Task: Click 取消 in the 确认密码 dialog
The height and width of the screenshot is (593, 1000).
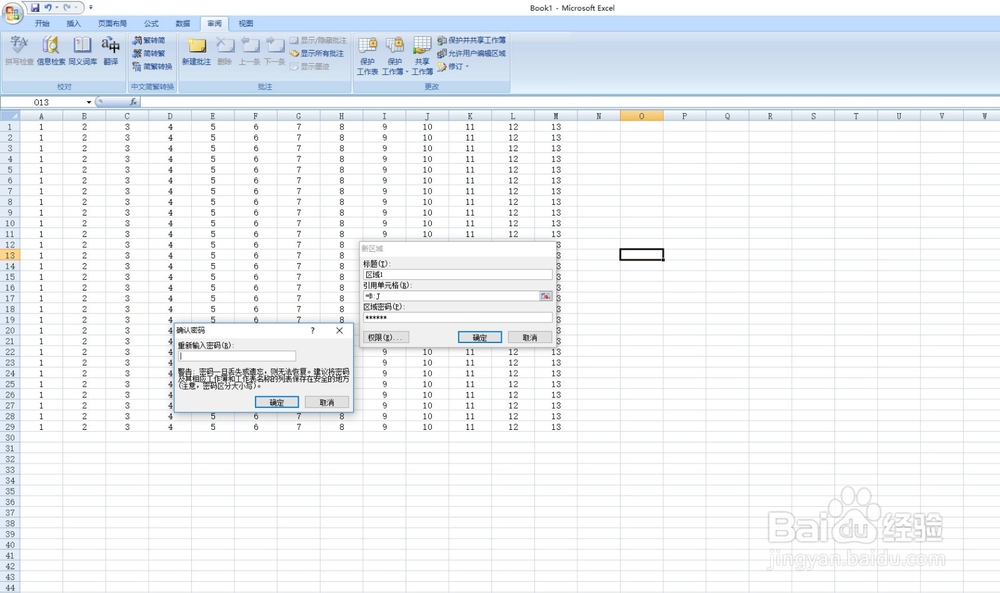Action: (327, 402)
